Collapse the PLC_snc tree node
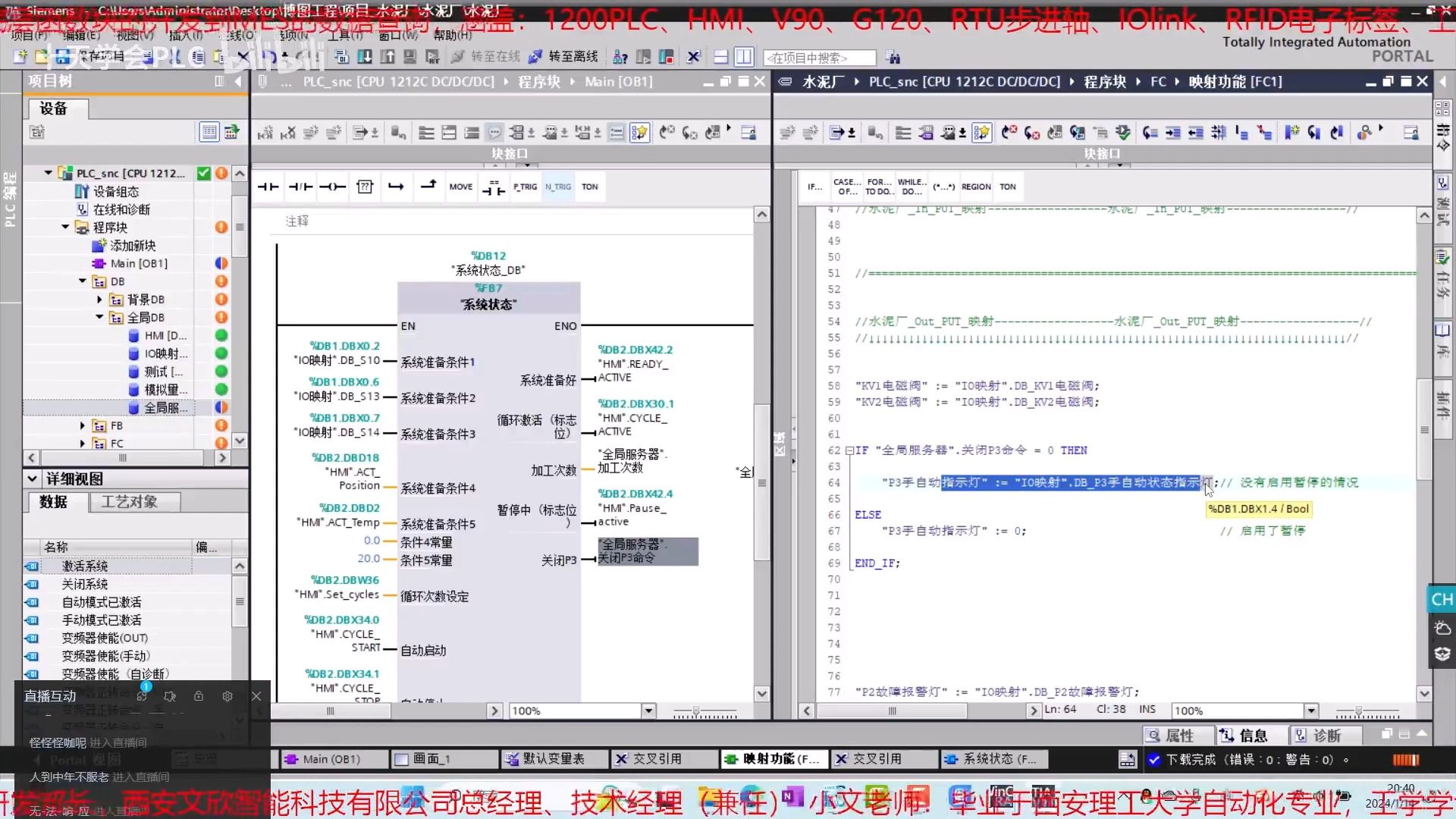Image resolution: width=1456 pixels, height=819 pixels. pos(49,173)
